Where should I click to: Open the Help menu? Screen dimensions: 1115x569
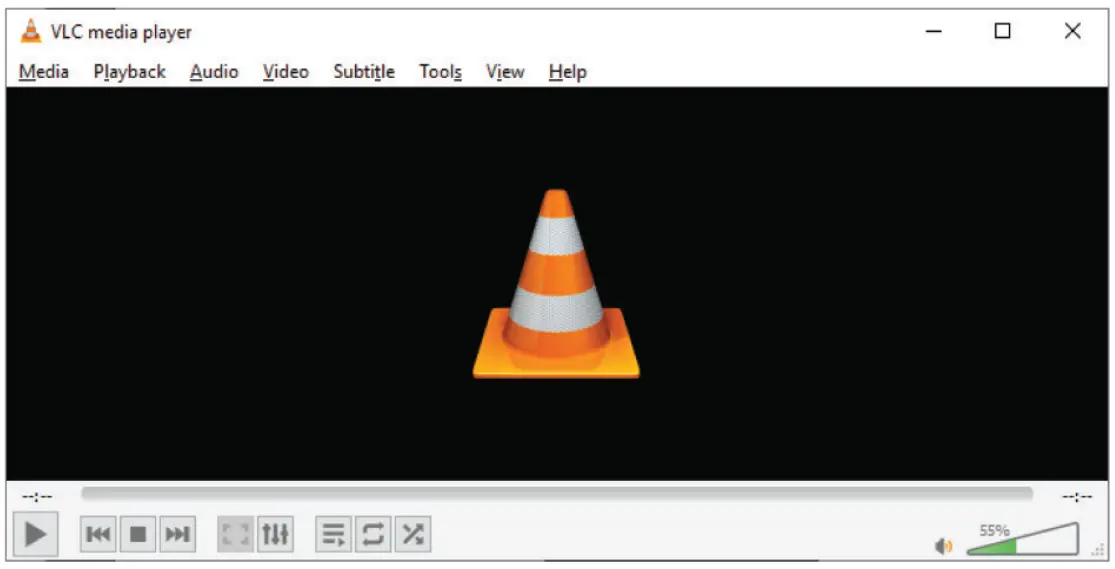(x=567, y=72)
